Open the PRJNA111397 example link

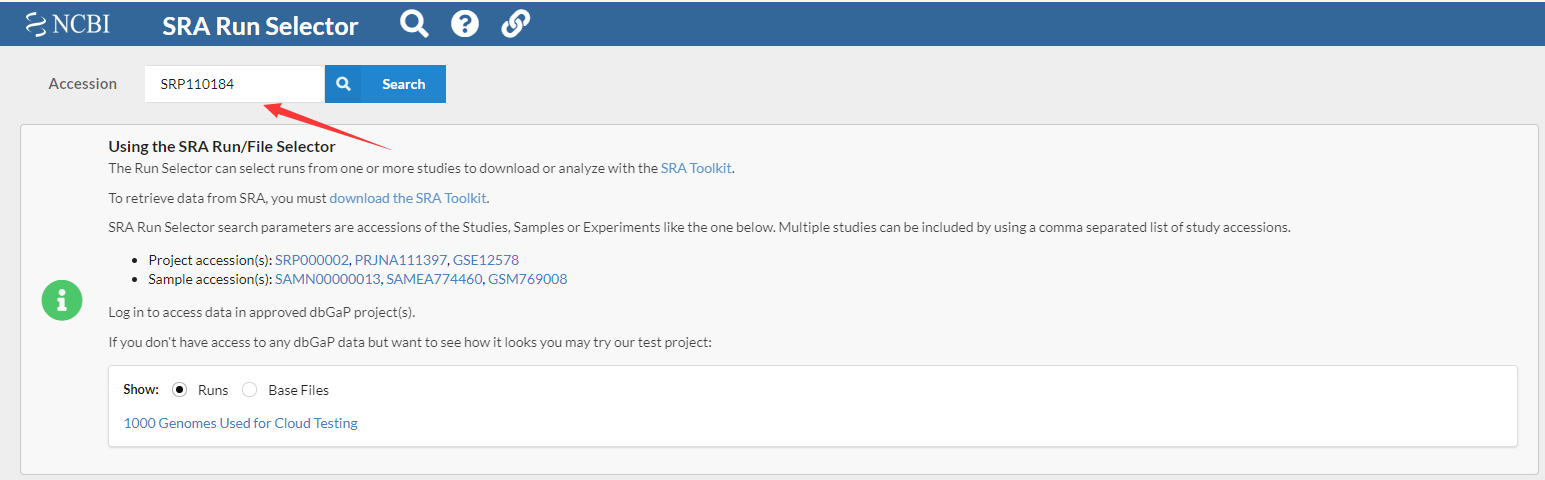(401, 260)
